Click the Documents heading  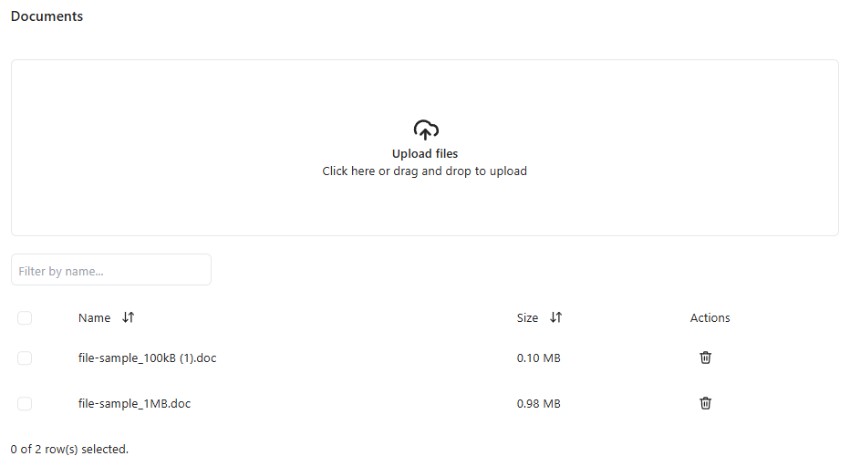click(x=47, y=16)
